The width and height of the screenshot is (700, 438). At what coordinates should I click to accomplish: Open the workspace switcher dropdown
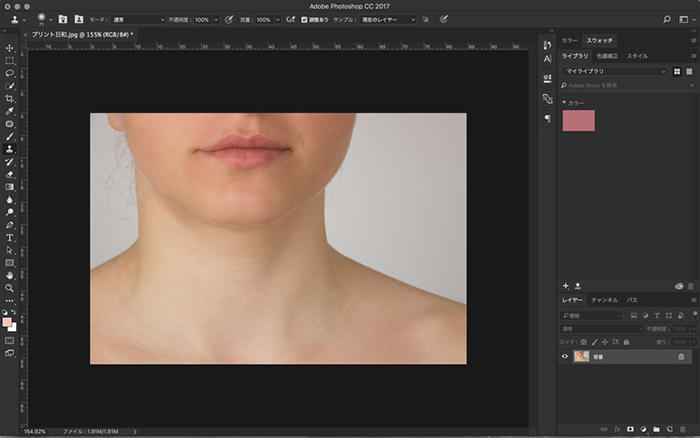tap(686, 19)
